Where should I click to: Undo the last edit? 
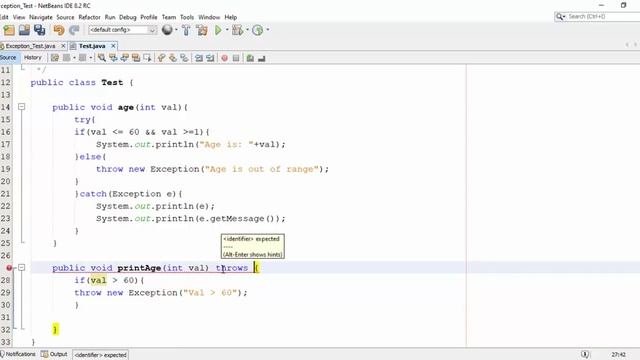(x=59, y=30)
